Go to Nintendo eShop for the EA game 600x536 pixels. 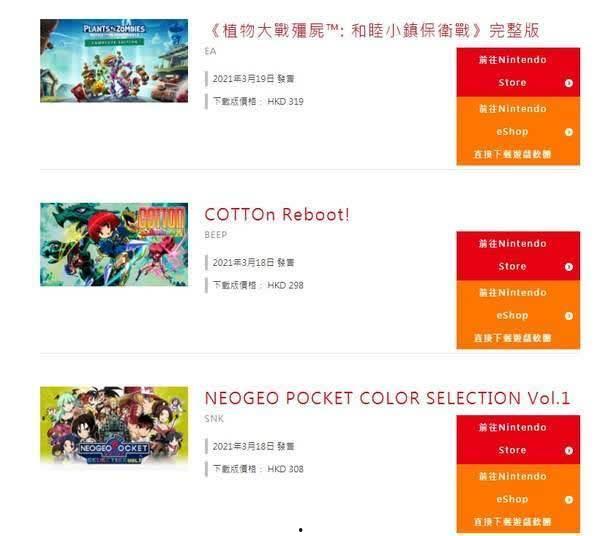coord(518,131)
